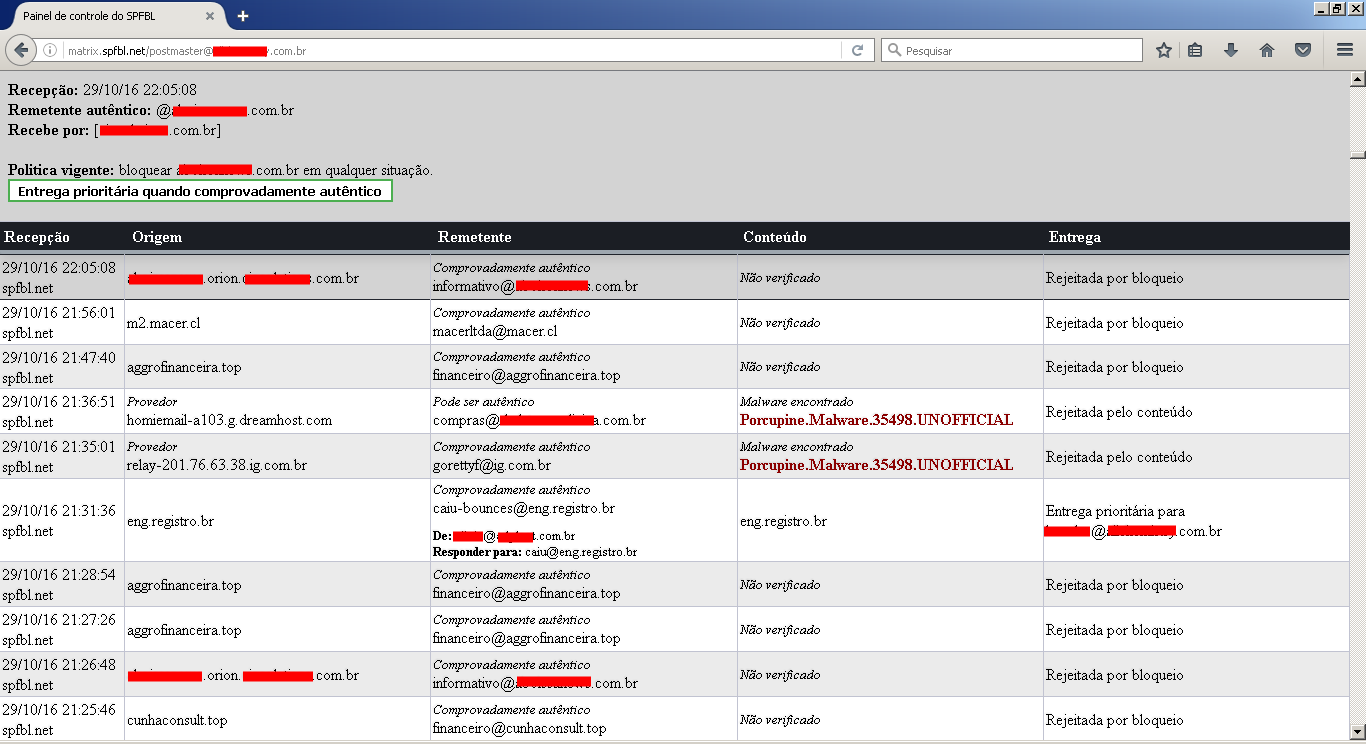The image size is (1366, 744).
Task: Show site information for matrix.spfbl.net
Action: pos(50,50)
